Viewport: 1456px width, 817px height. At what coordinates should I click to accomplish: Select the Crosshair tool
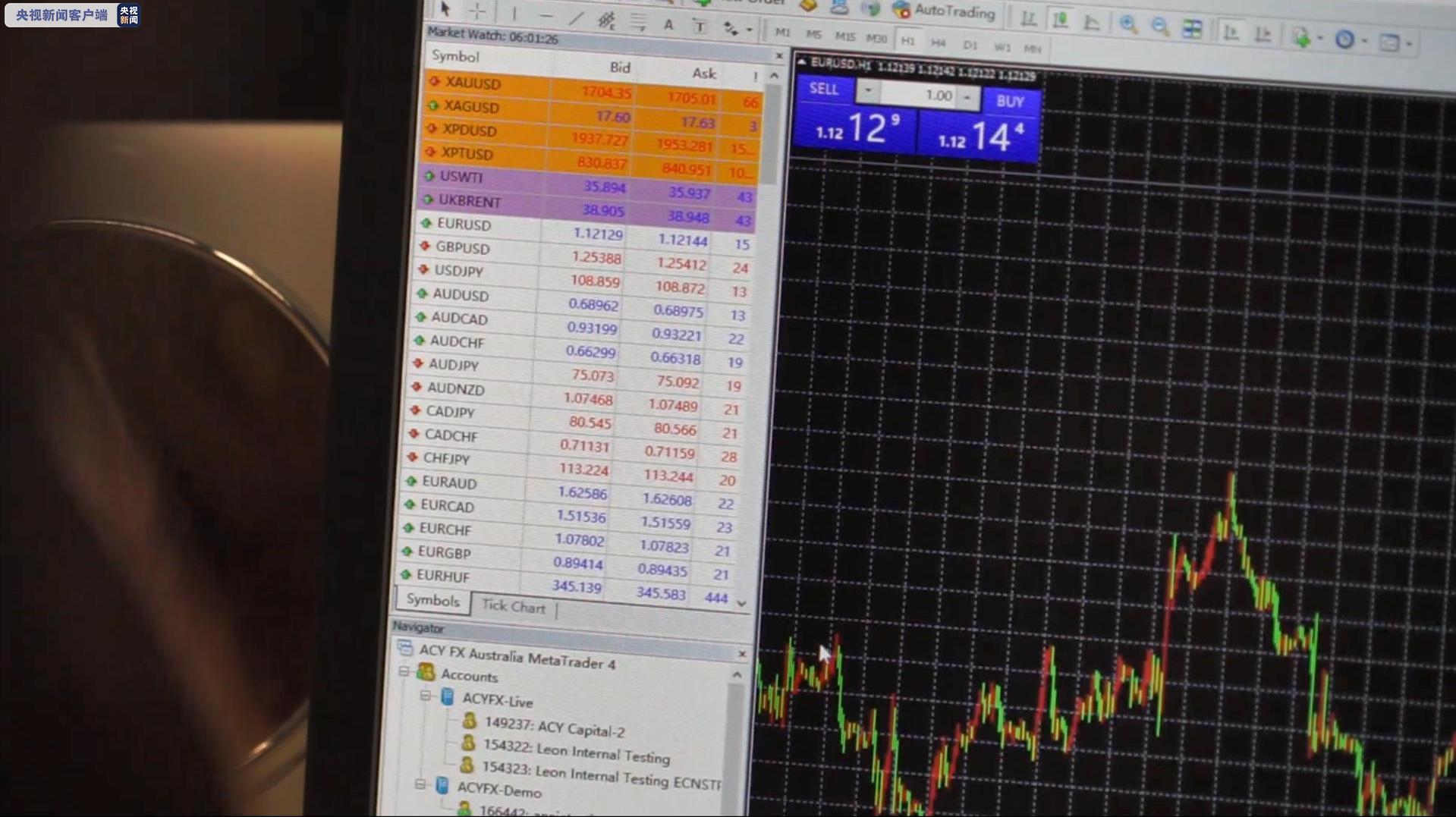pos(477,11)
